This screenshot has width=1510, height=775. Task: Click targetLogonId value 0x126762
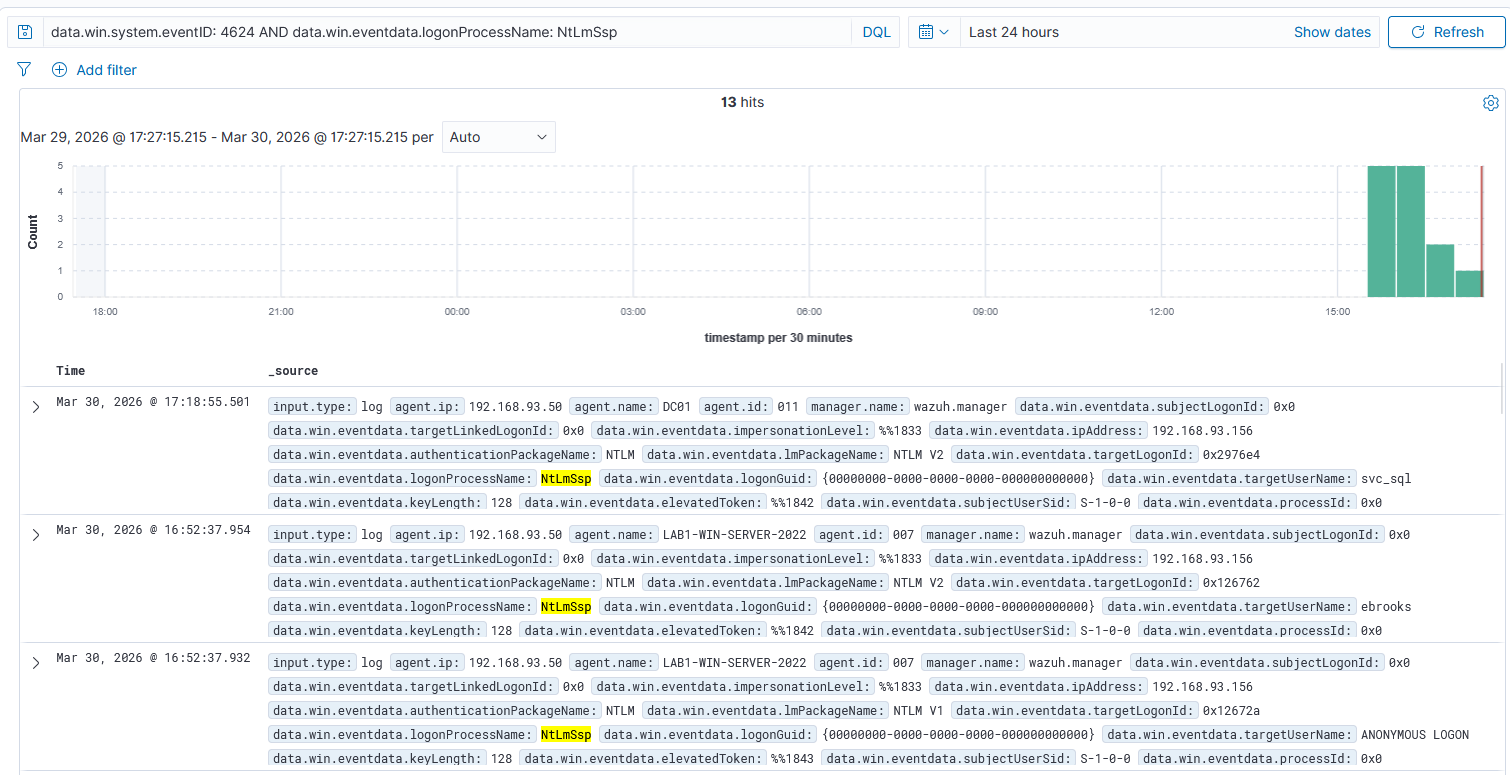coord(1231,583)
